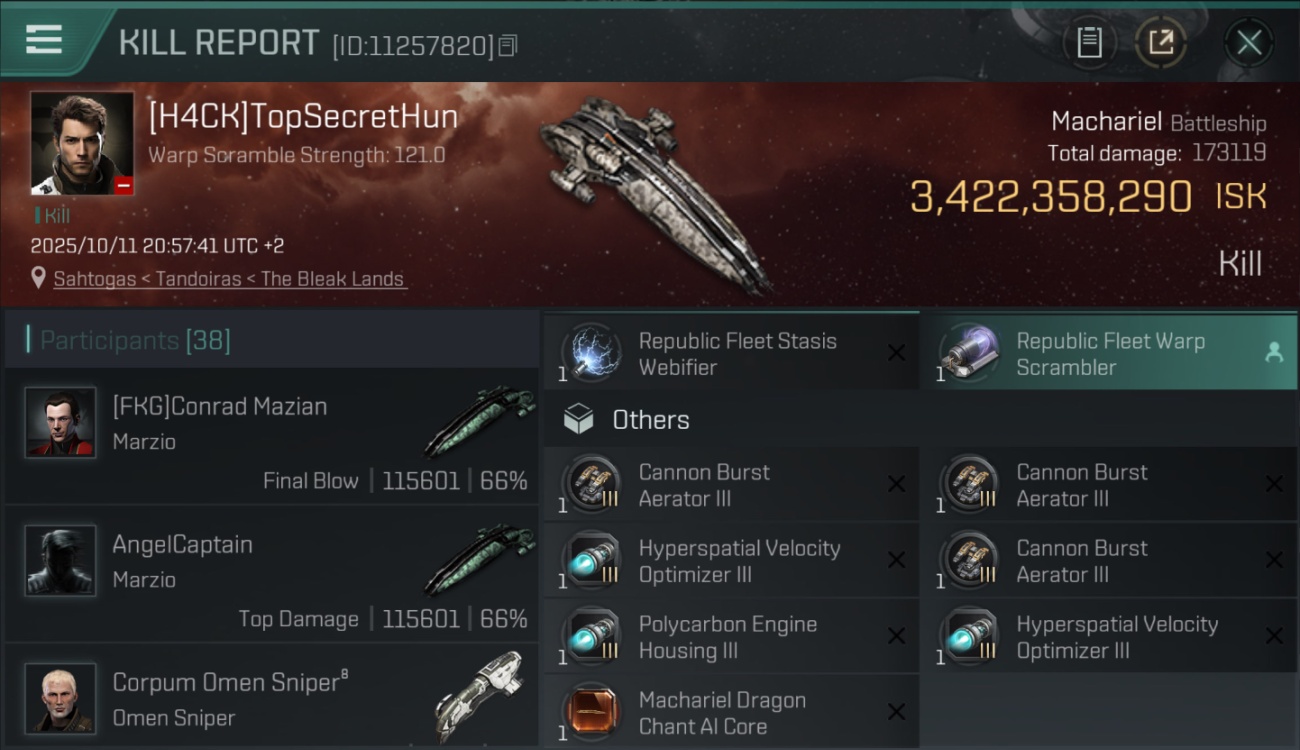
Task: Close the kill report window
Action: pos(1249,42)
